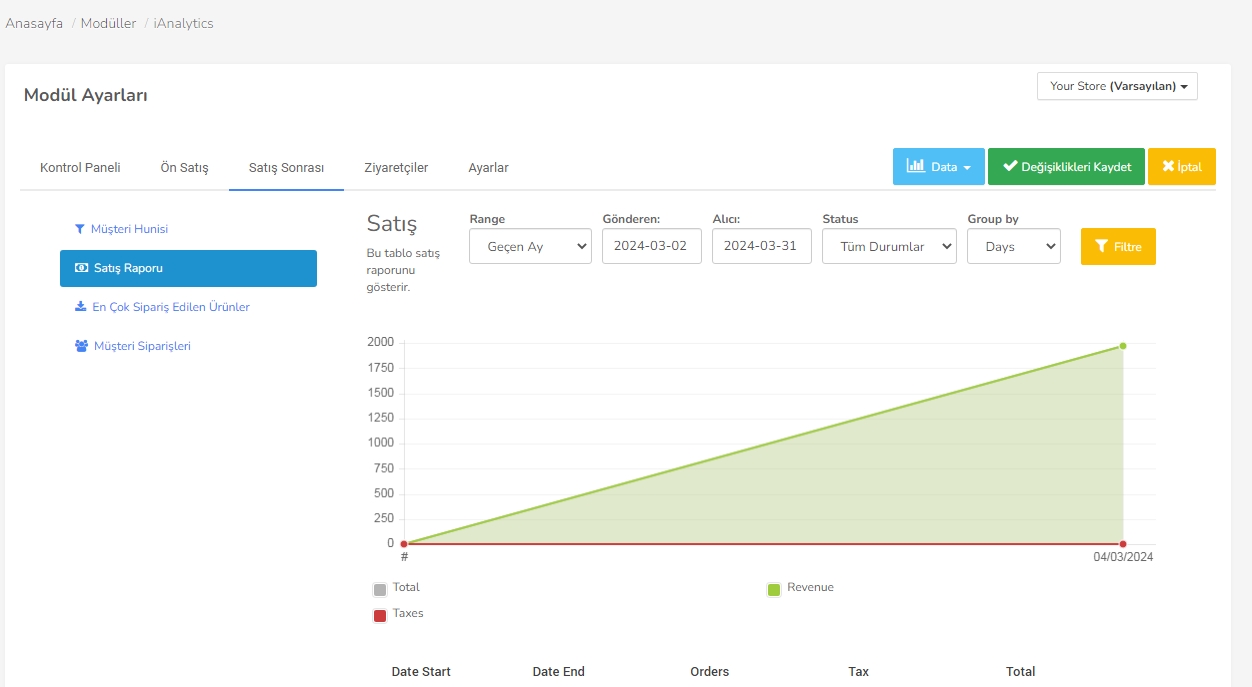Viewport: 1252px width, 687px height.
Task: Toggle the Taxes series in chart legend
Action: 380,615
